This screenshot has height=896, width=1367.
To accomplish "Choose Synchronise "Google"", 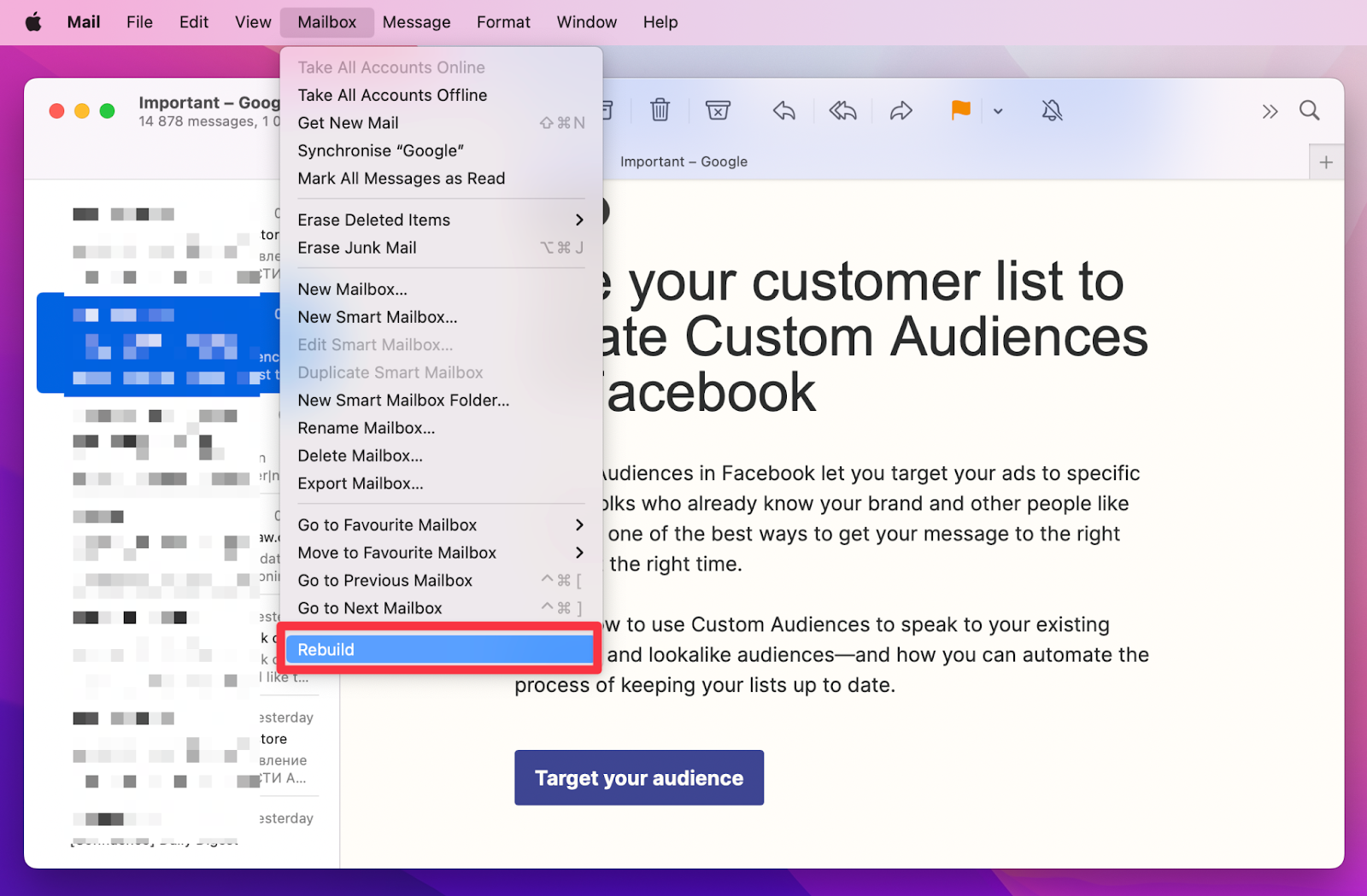I will [441, 150].
